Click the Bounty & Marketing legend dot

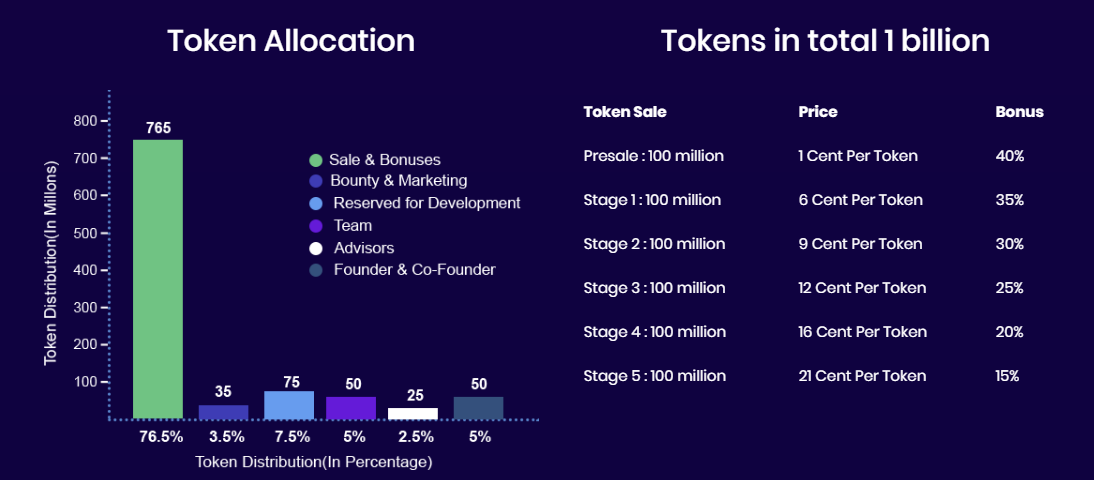[x=316, y=181]
